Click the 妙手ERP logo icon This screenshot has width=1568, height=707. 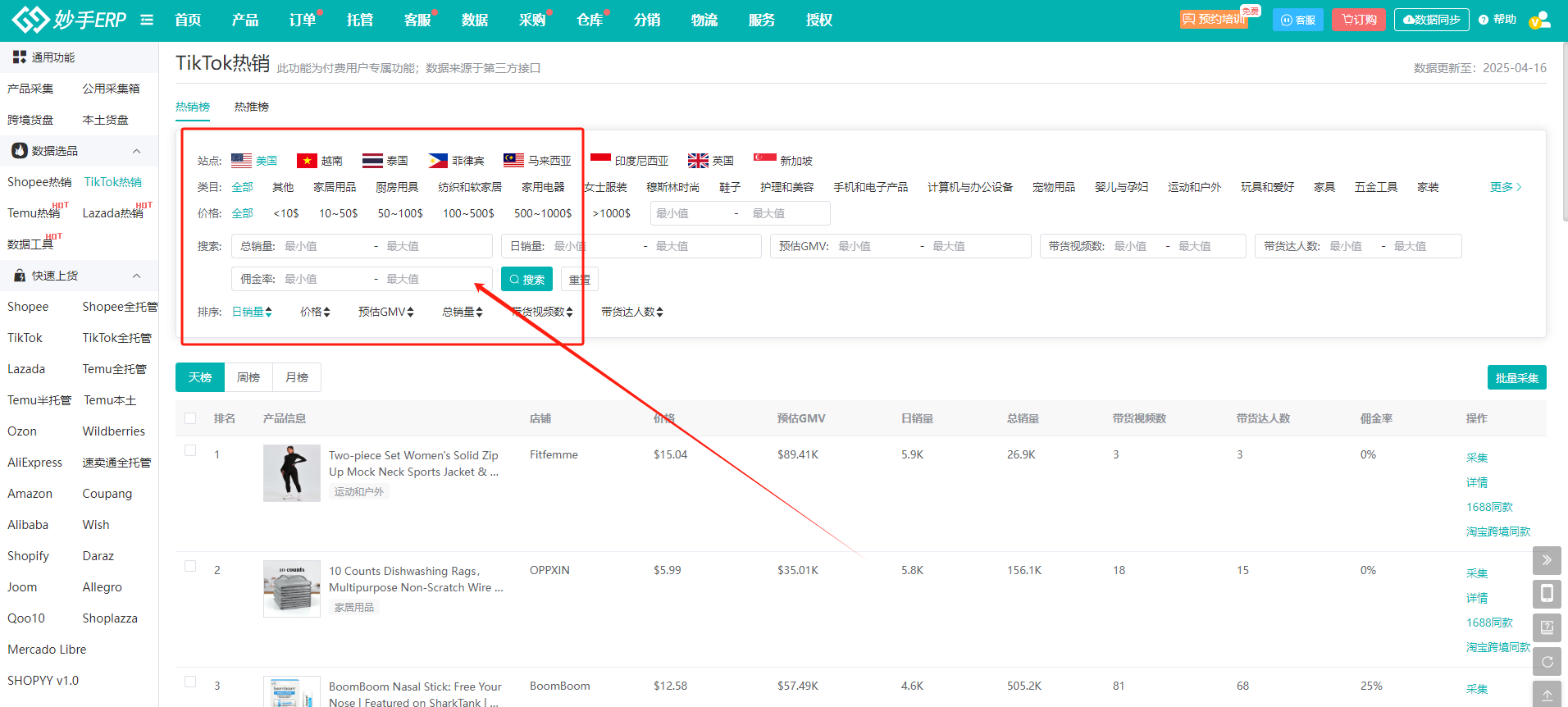30,19
